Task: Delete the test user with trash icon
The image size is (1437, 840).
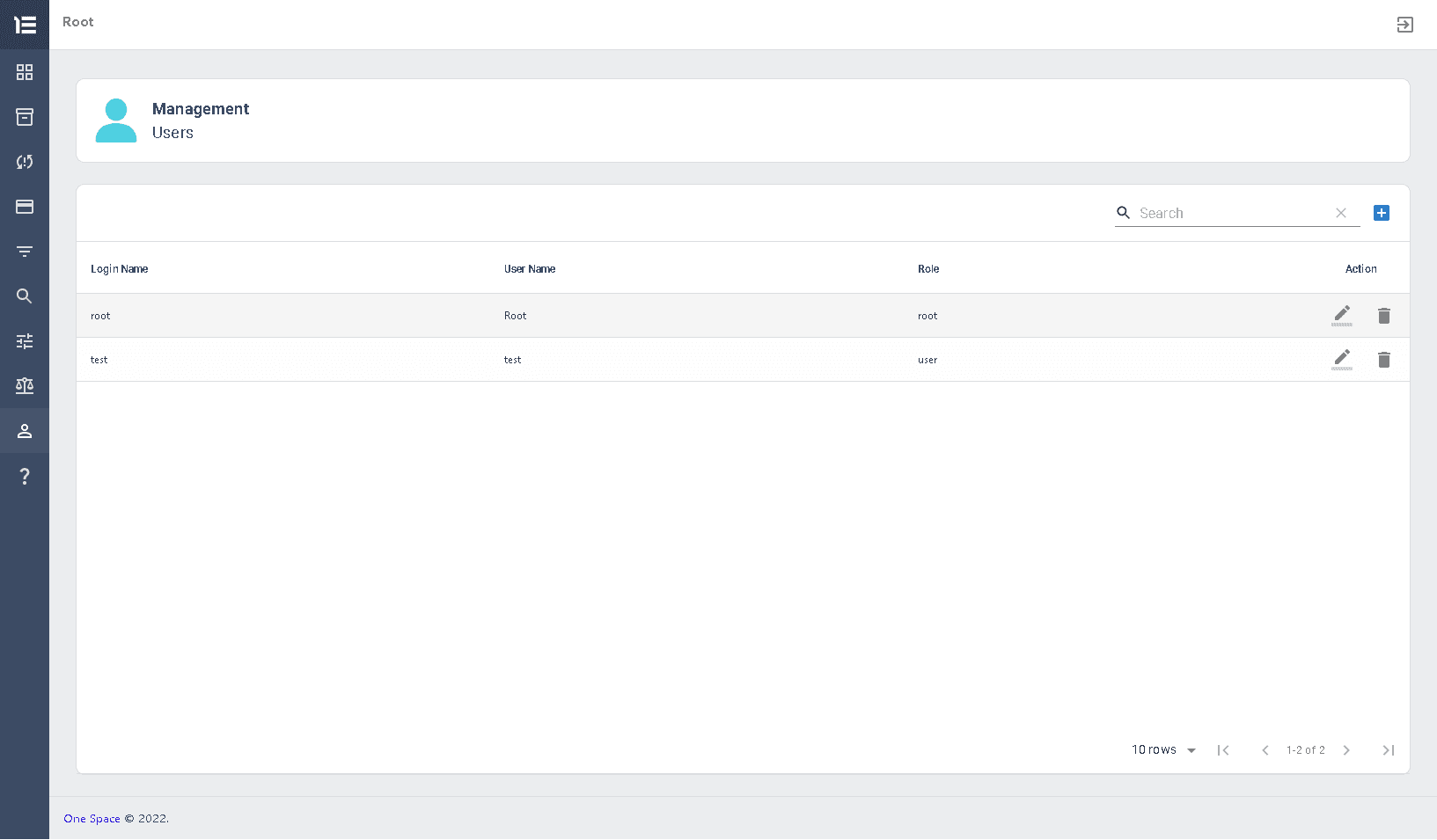Action: click(x=1384, y=359)
